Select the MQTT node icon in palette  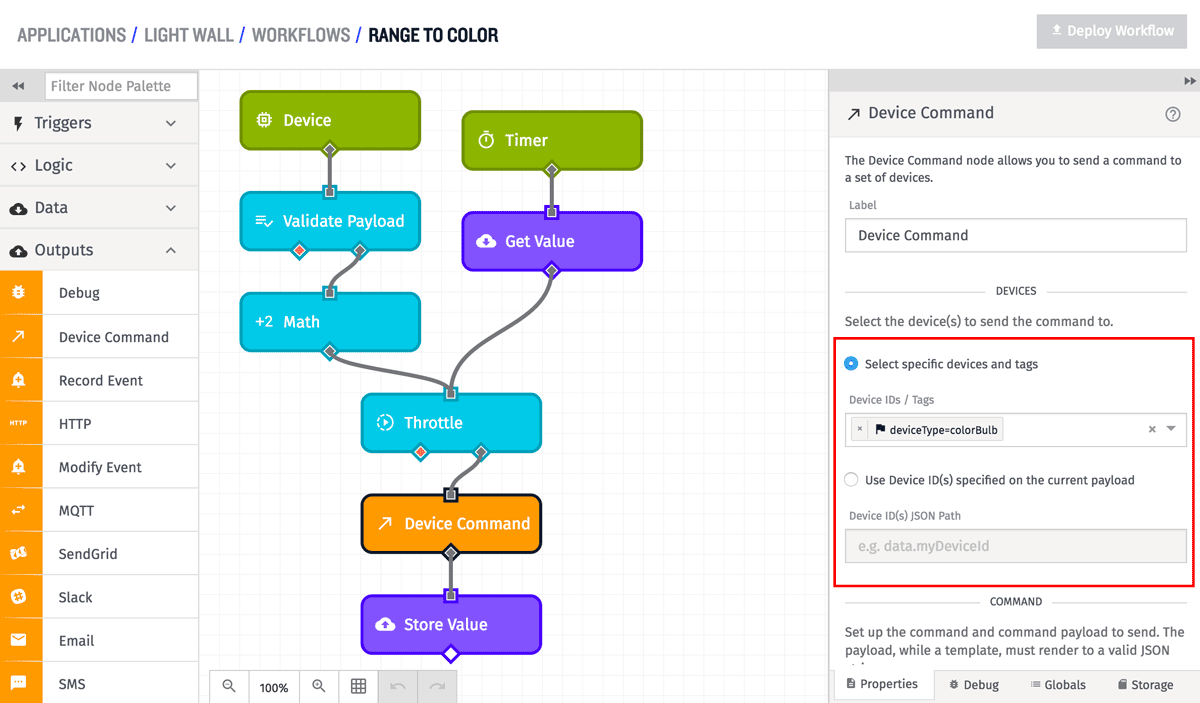[18, 510]
